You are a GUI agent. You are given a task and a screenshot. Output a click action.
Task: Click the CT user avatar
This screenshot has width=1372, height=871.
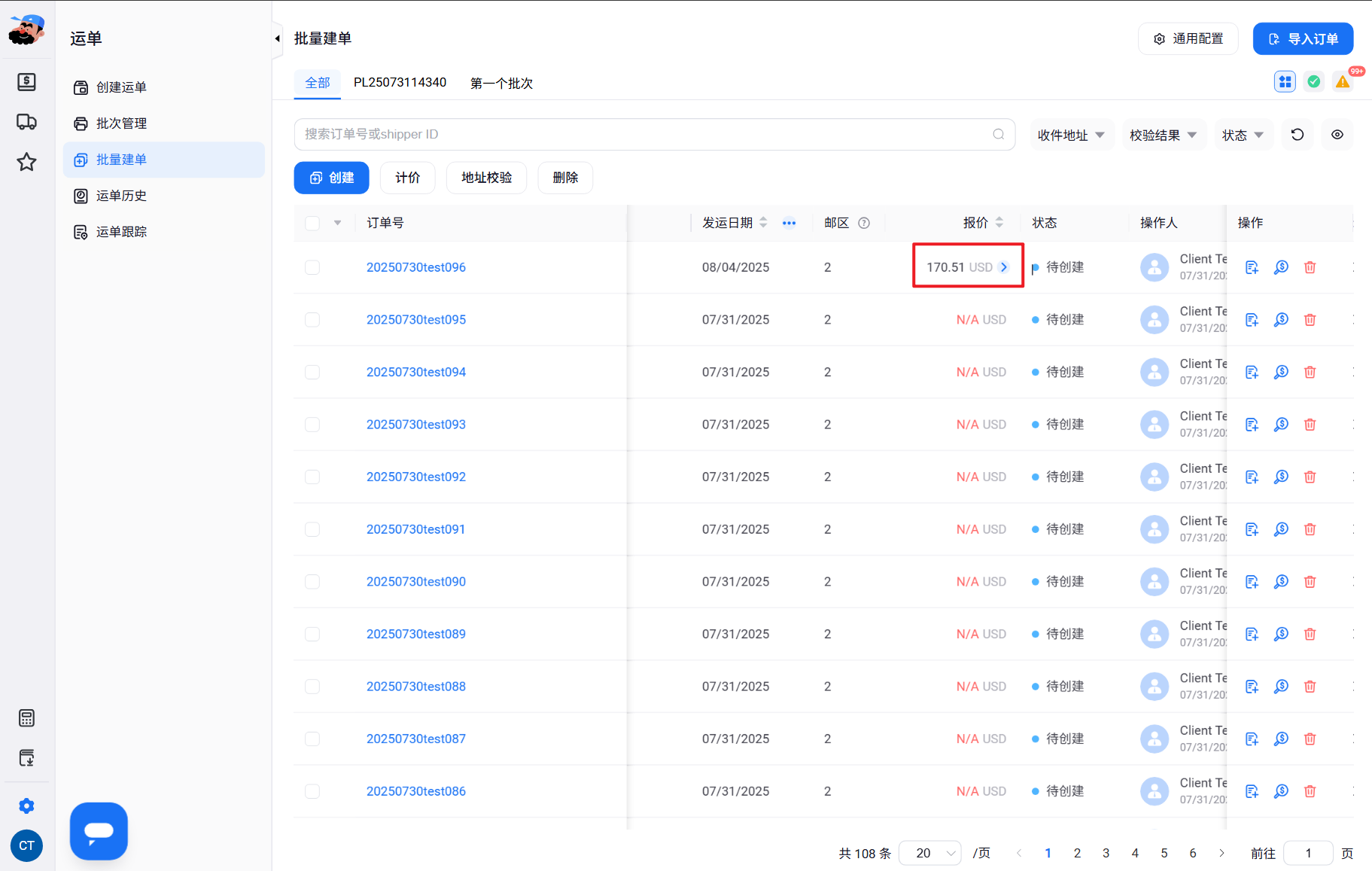click(x=26, y=845)
